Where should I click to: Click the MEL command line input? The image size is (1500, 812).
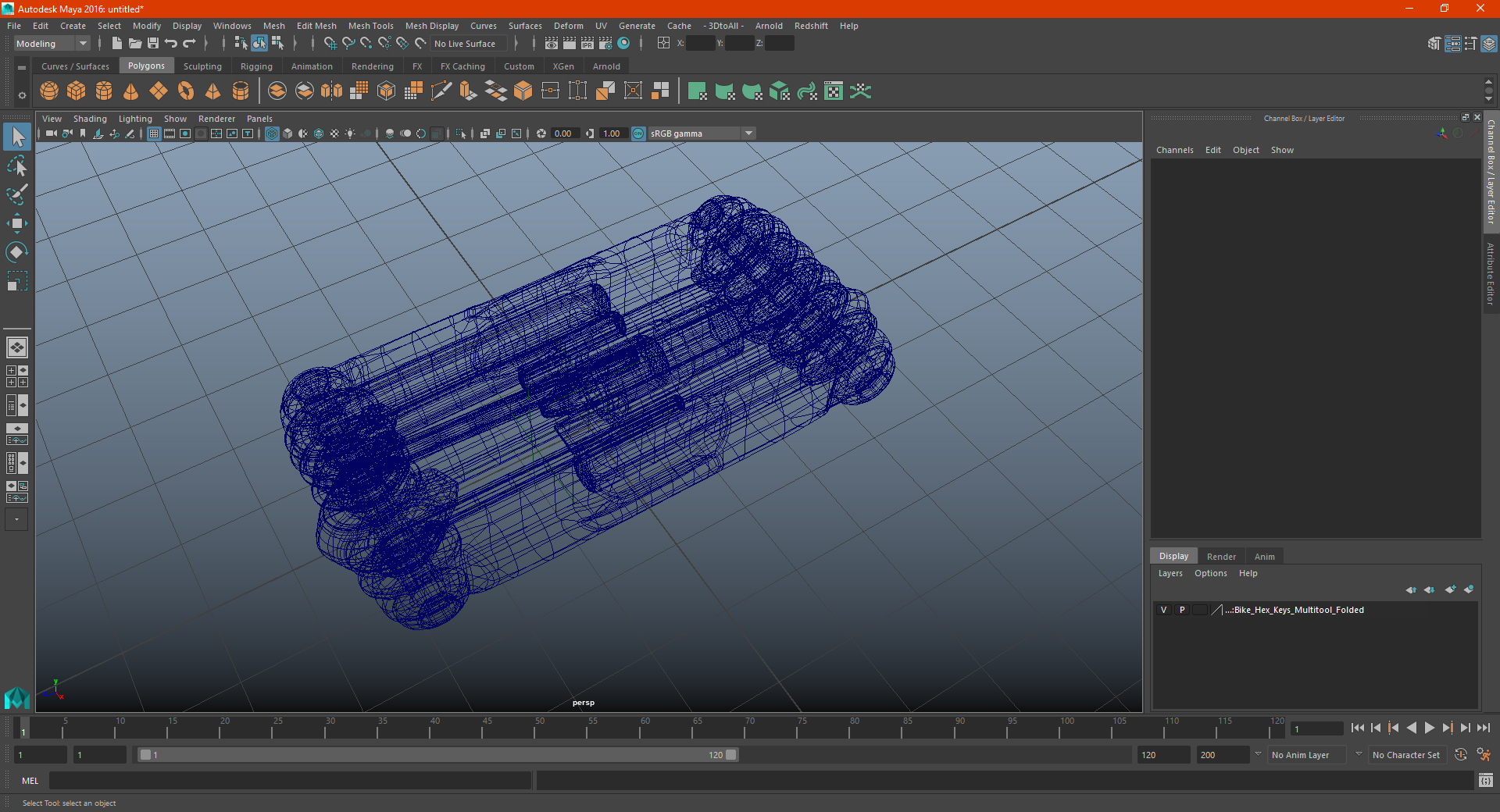tap(291, 781)
